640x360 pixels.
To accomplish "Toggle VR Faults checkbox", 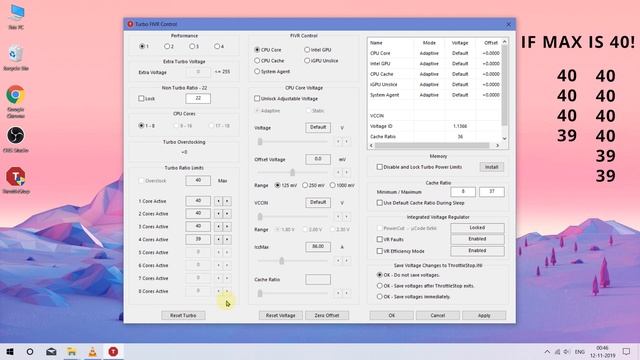I will point(380,239).
